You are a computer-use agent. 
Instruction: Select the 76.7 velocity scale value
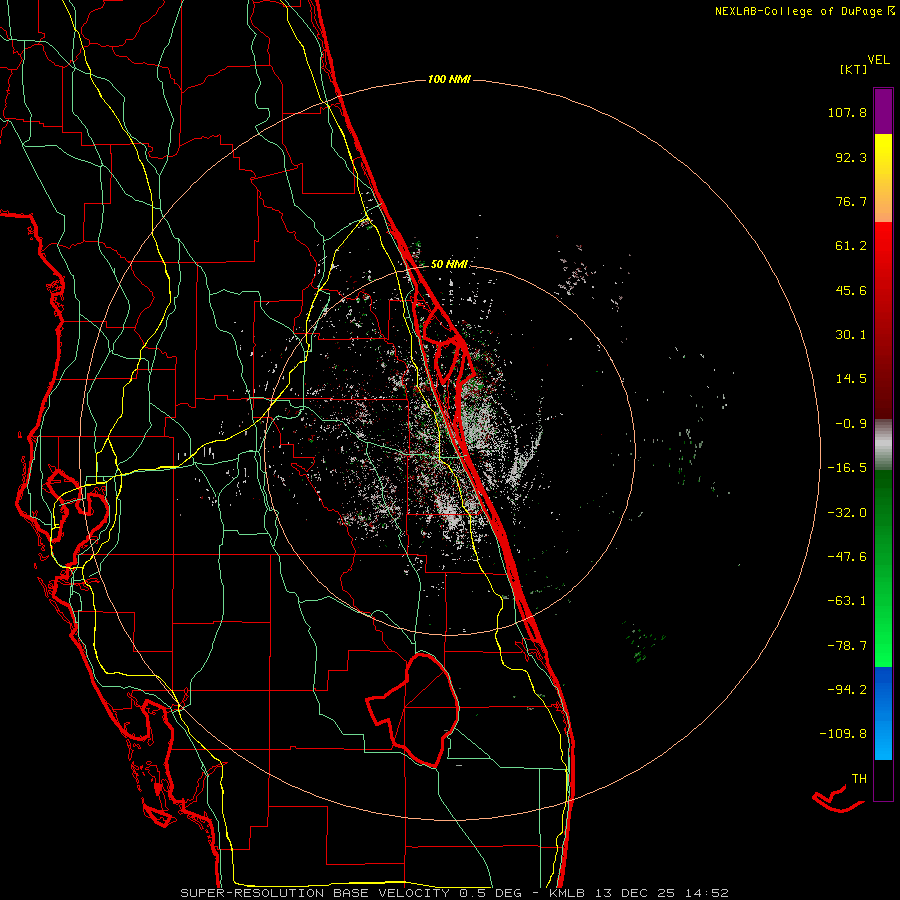pyautogui.click(x=851, y=201)
